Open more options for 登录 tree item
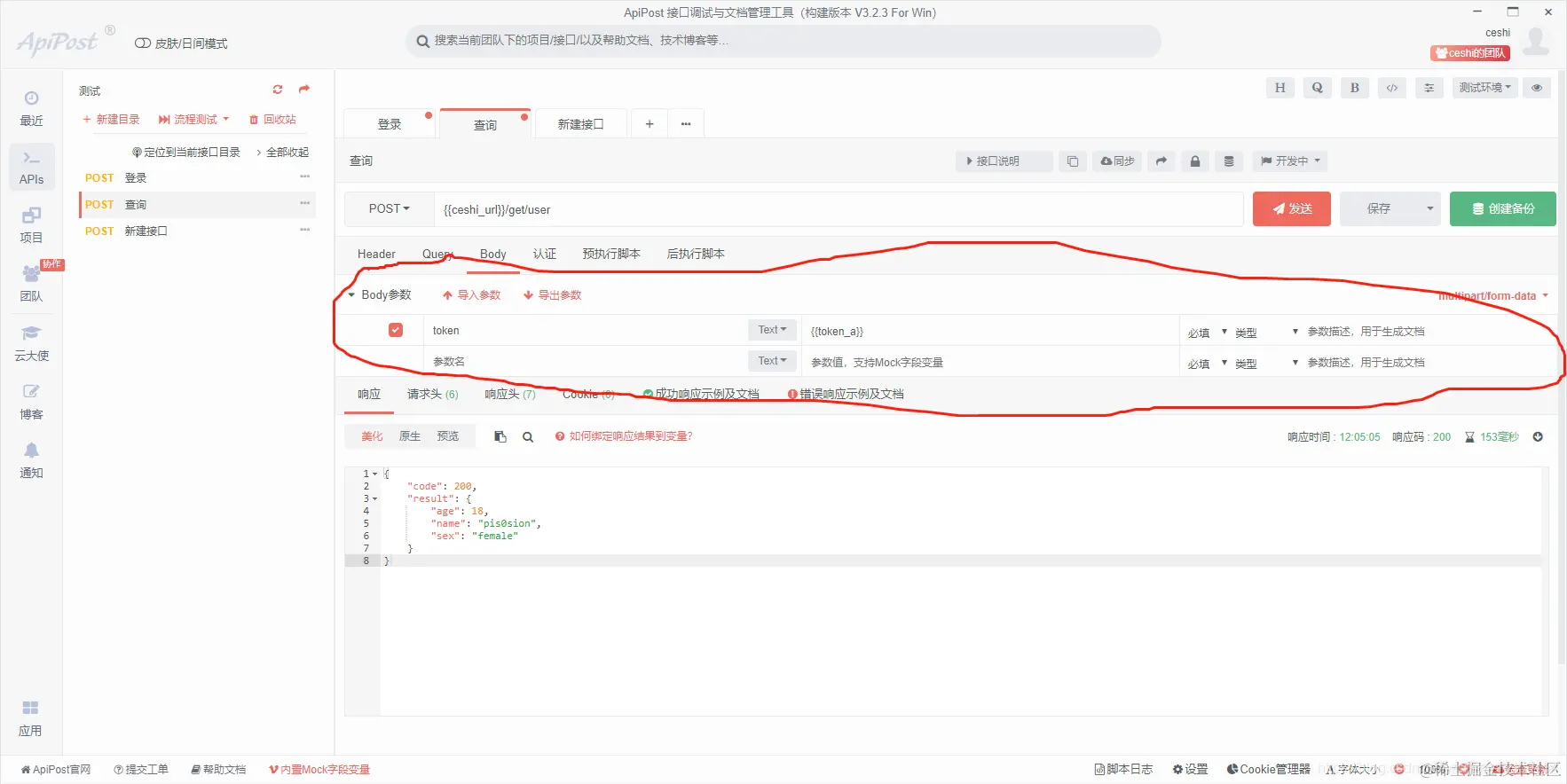The width and height of the screenshot is (1567, 784). coord(305,177)
